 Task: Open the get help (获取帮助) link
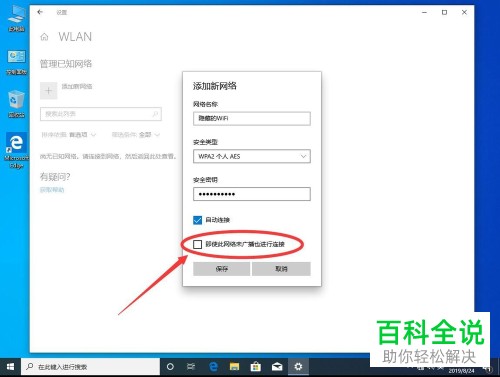tap(52, 190)
